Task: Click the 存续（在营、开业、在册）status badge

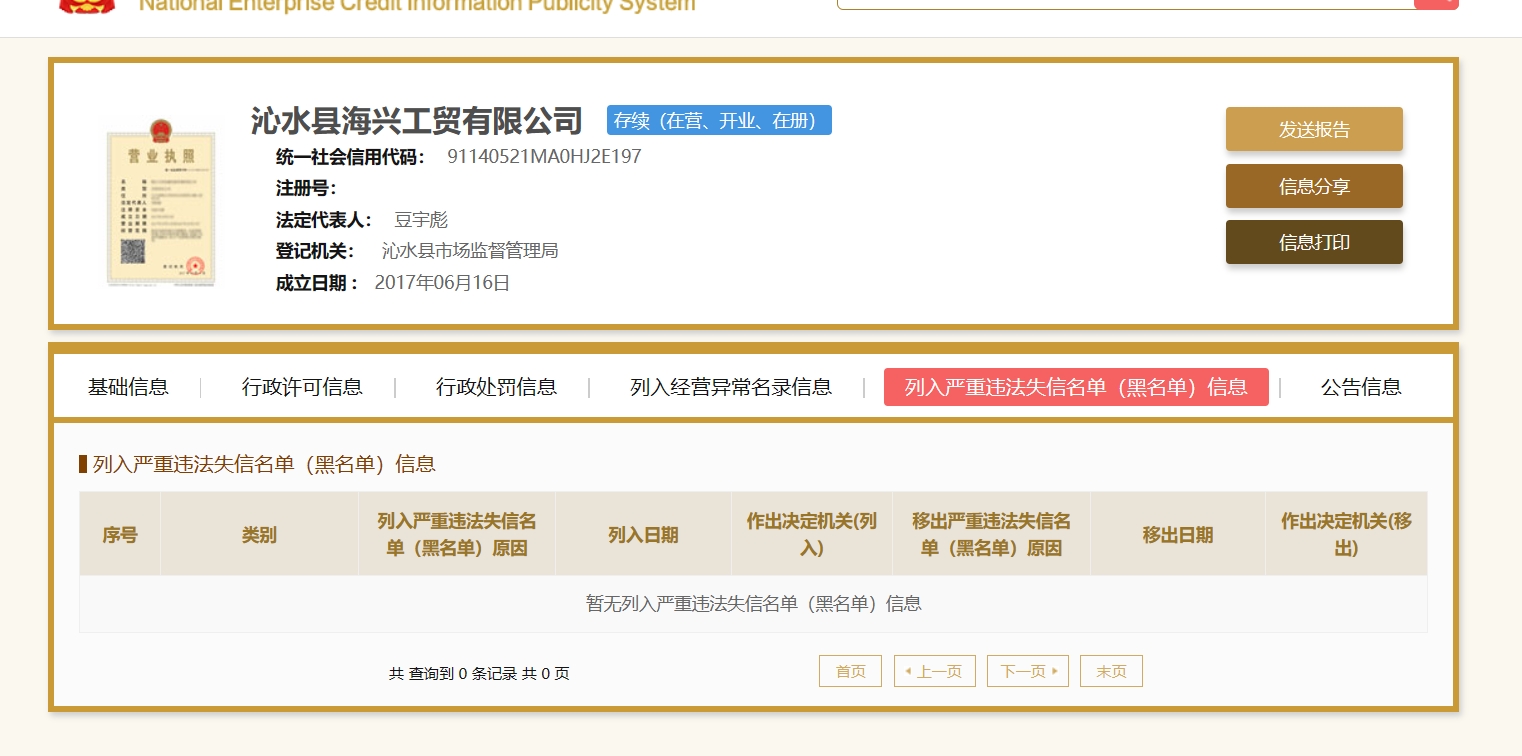Action: (x=719, y=120)
